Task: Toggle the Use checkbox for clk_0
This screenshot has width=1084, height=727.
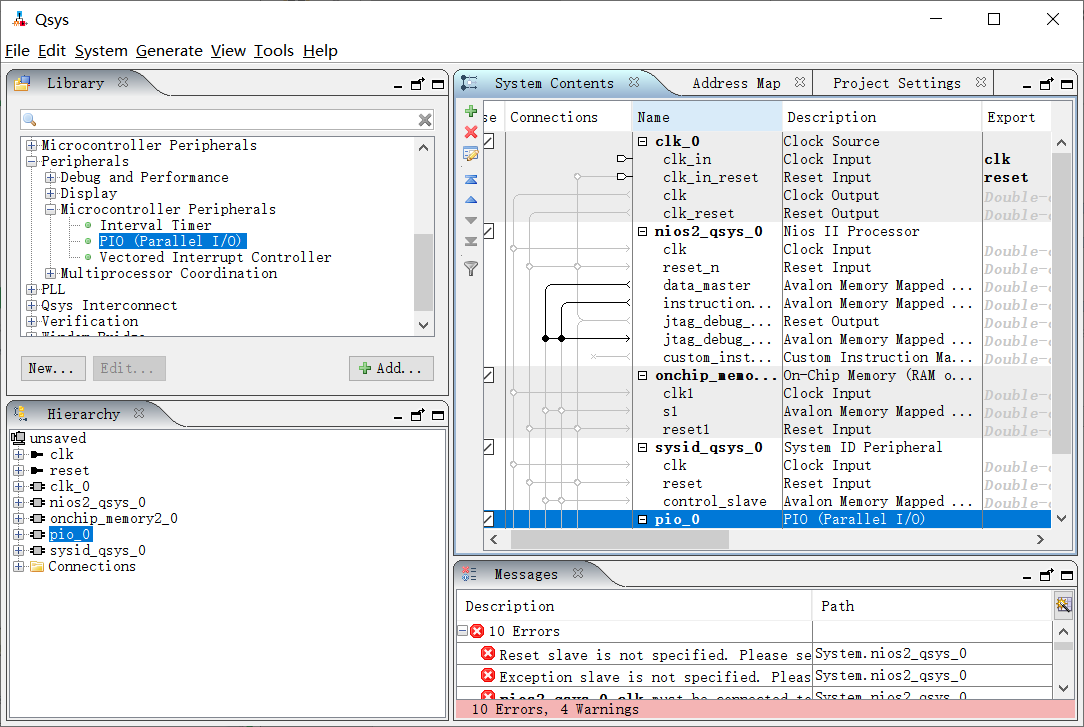Action: [488, 142]
